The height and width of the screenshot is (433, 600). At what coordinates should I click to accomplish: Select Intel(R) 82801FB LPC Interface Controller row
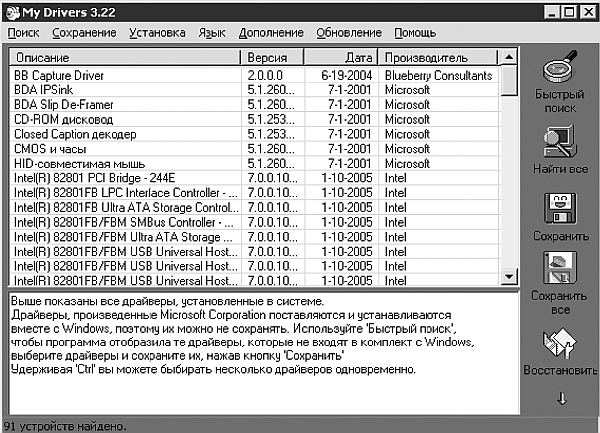pos(254,193)
